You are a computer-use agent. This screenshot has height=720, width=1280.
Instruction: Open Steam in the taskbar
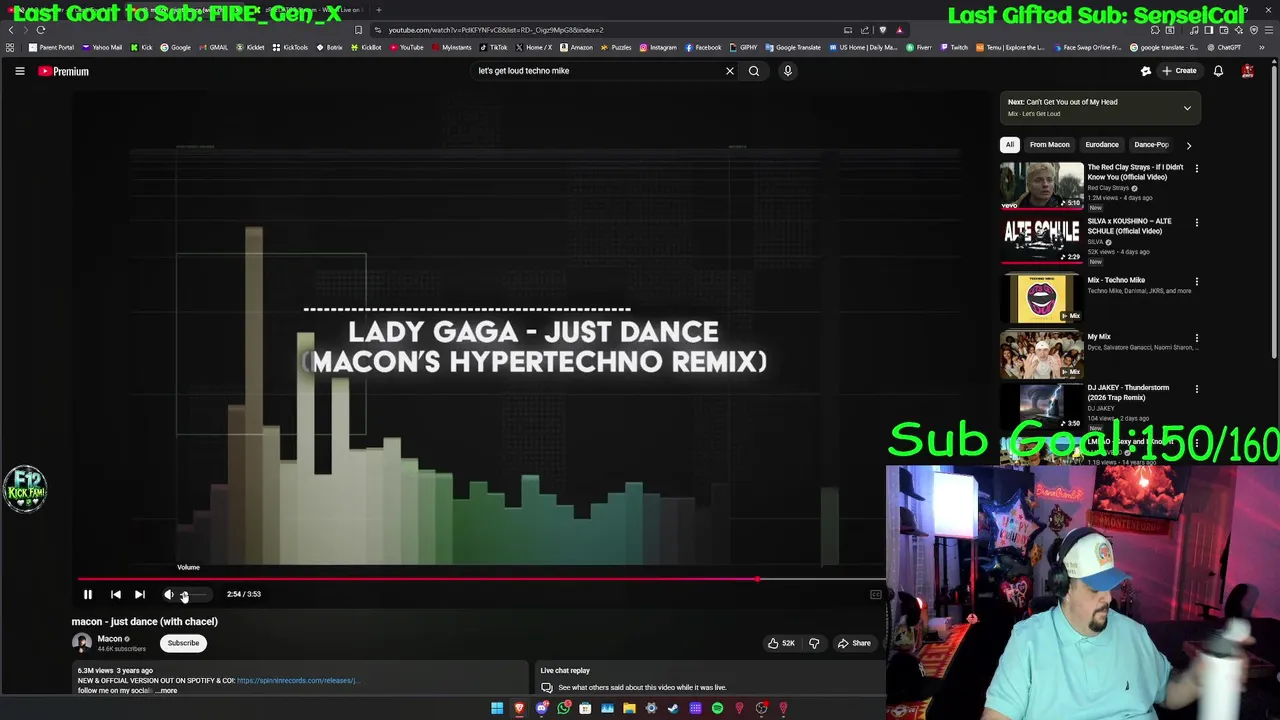[673, 708]
